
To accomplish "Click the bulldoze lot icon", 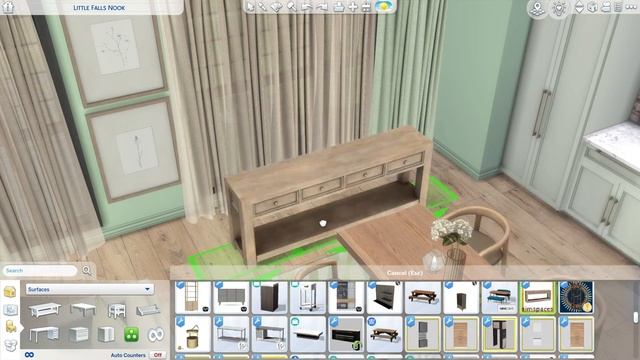I will [366, 7].
